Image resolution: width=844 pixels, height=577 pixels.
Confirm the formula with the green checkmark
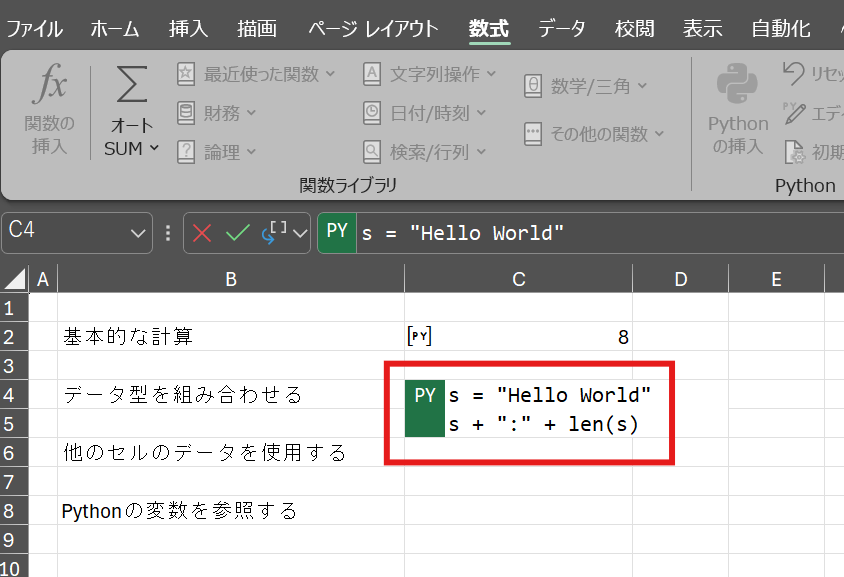click(237, 233)
